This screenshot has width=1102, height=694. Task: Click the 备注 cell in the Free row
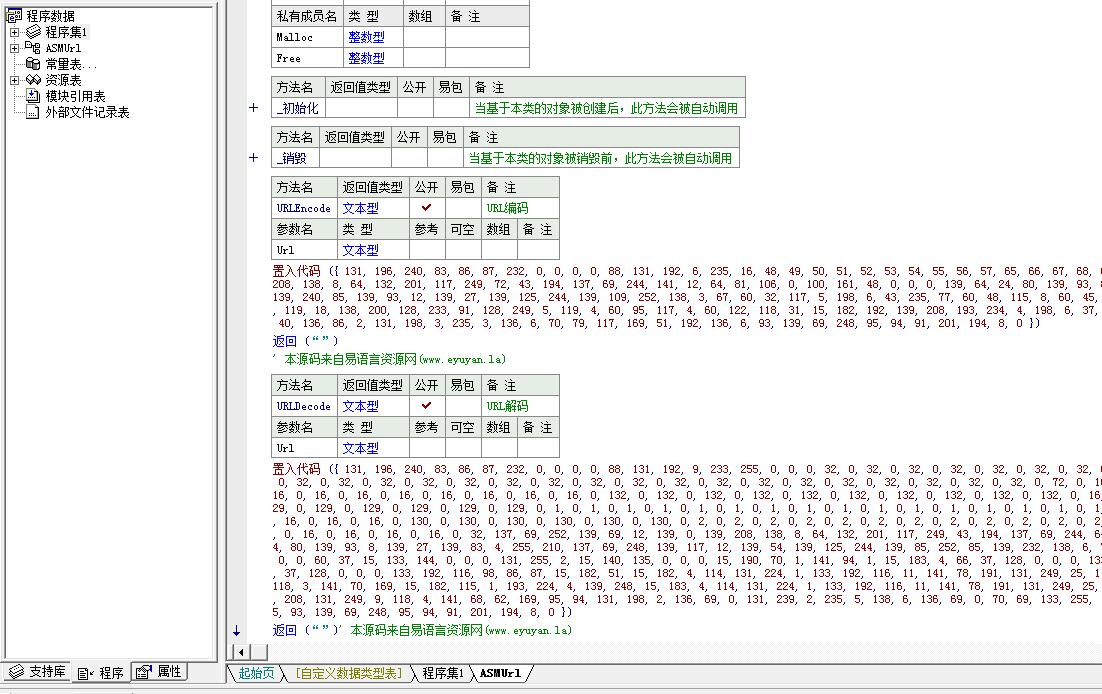[x=487, y=58]
